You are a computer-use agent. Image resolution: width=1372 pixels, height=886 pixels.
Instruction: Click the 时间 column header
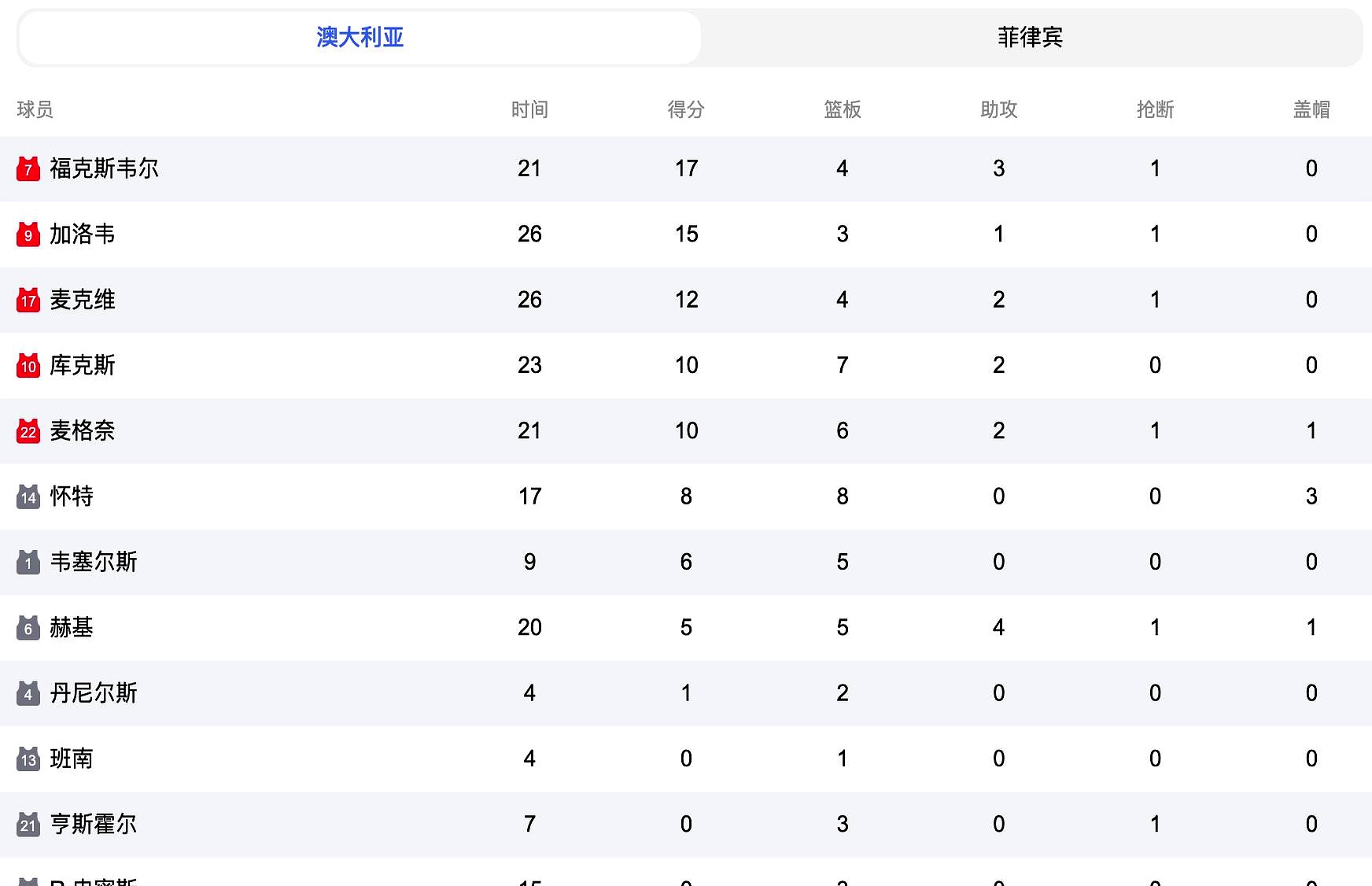tap(529, 110)
